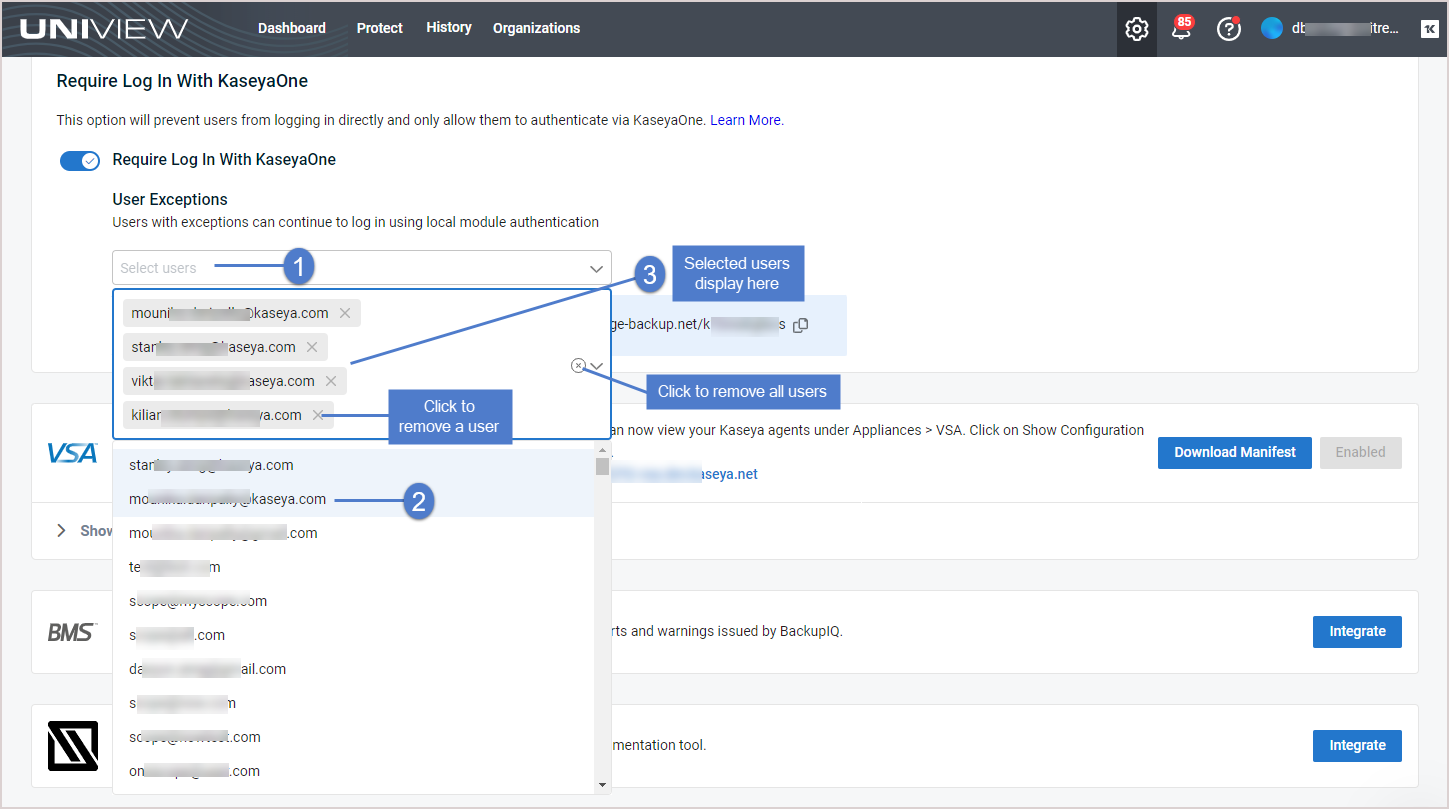1449x809 pixels.
Task: Remove the vikt... kaseya.com user tag
Action: point(331,381)
